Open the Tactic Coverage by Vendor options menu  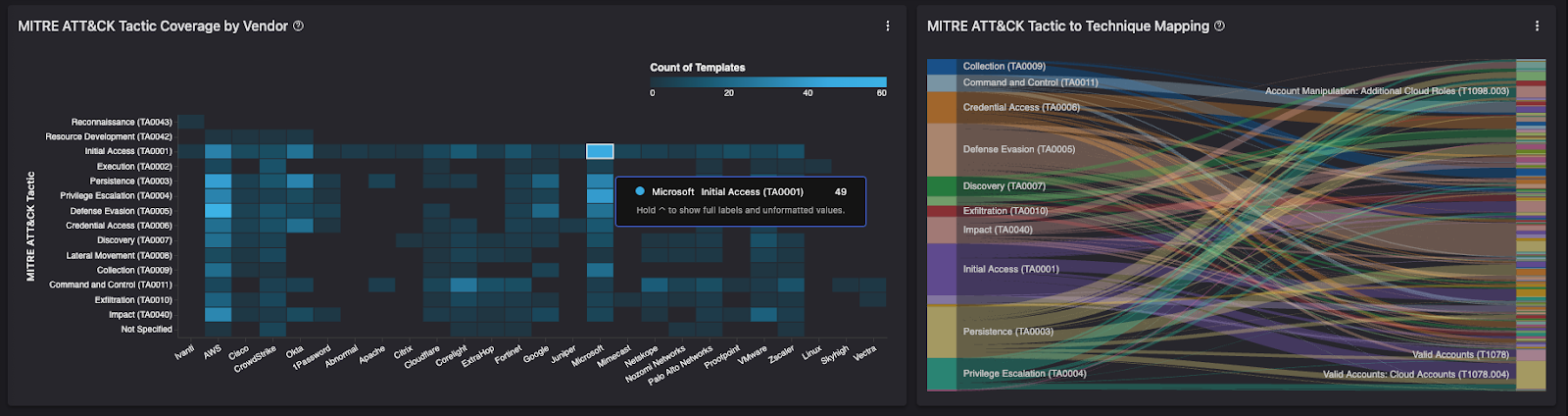(888, 26)
